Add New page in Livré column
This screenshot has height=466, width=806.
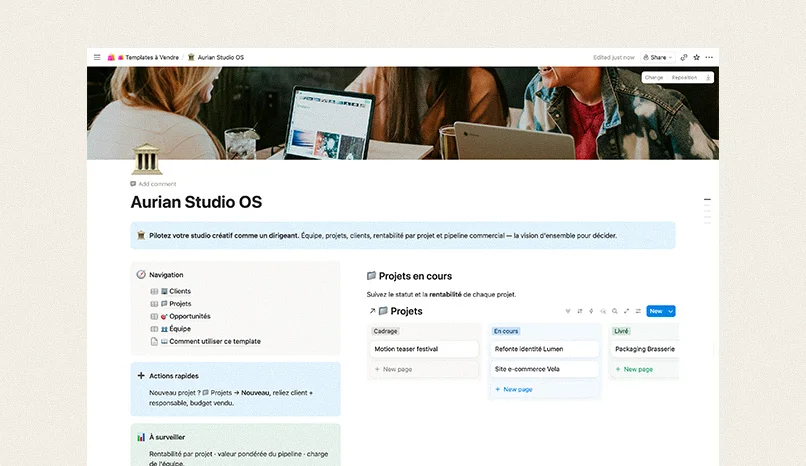pos(645,369)
